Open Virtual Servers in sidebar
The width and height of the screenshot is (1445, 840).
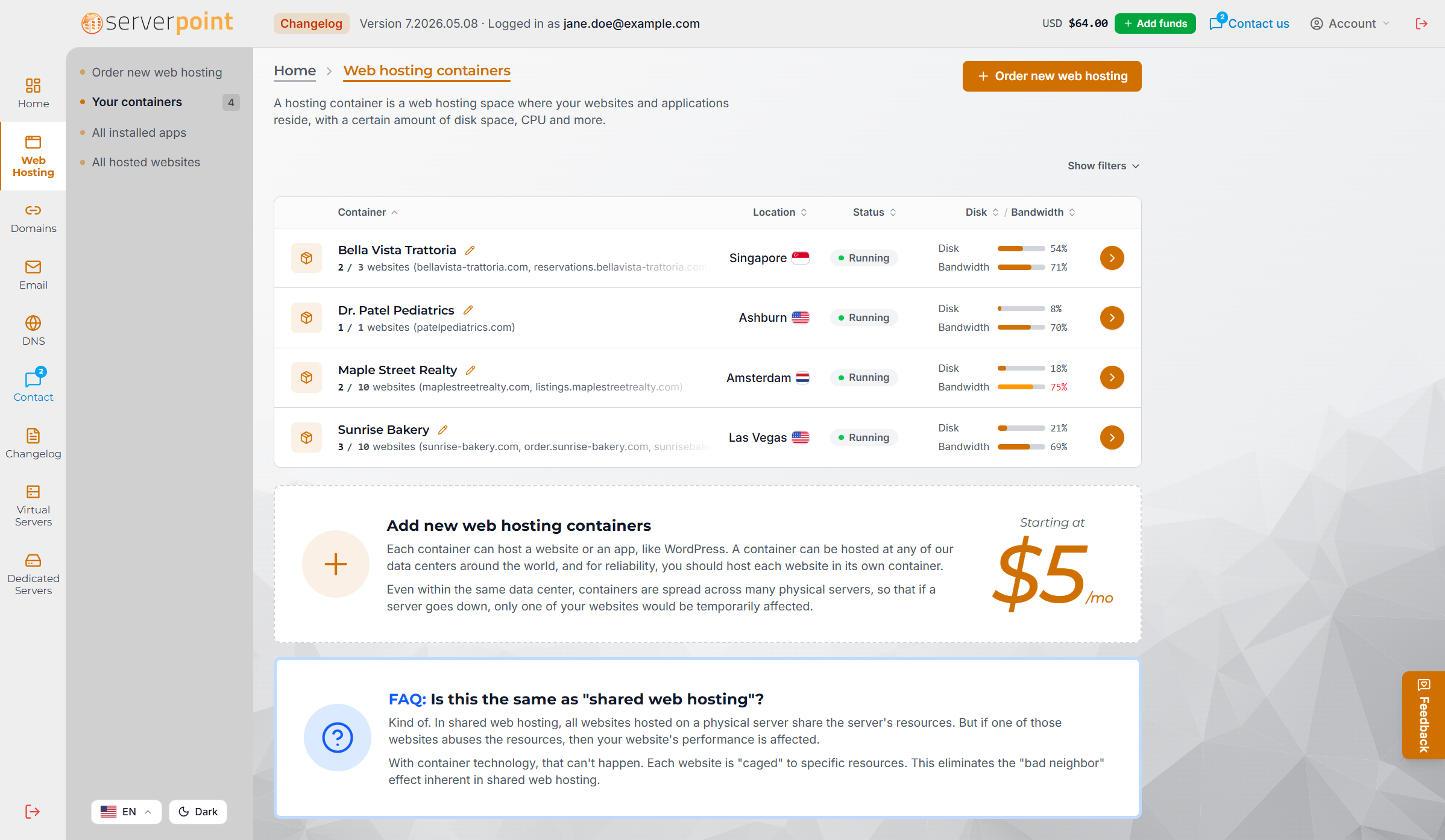click(33, 506)
